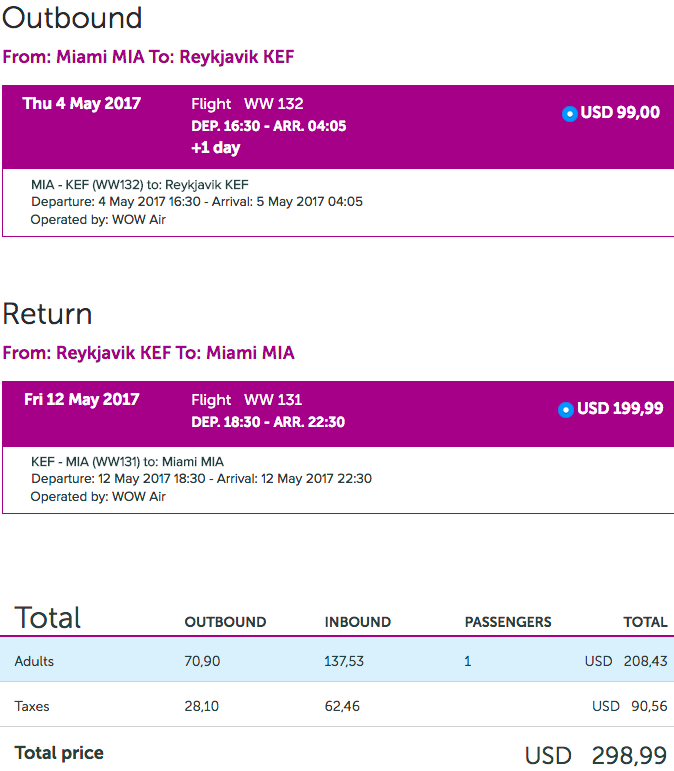Viewport: 674px width, 771px height.
Task: Click the KEF - MIA (WW131) details line
Action: (x=127, y=462)
